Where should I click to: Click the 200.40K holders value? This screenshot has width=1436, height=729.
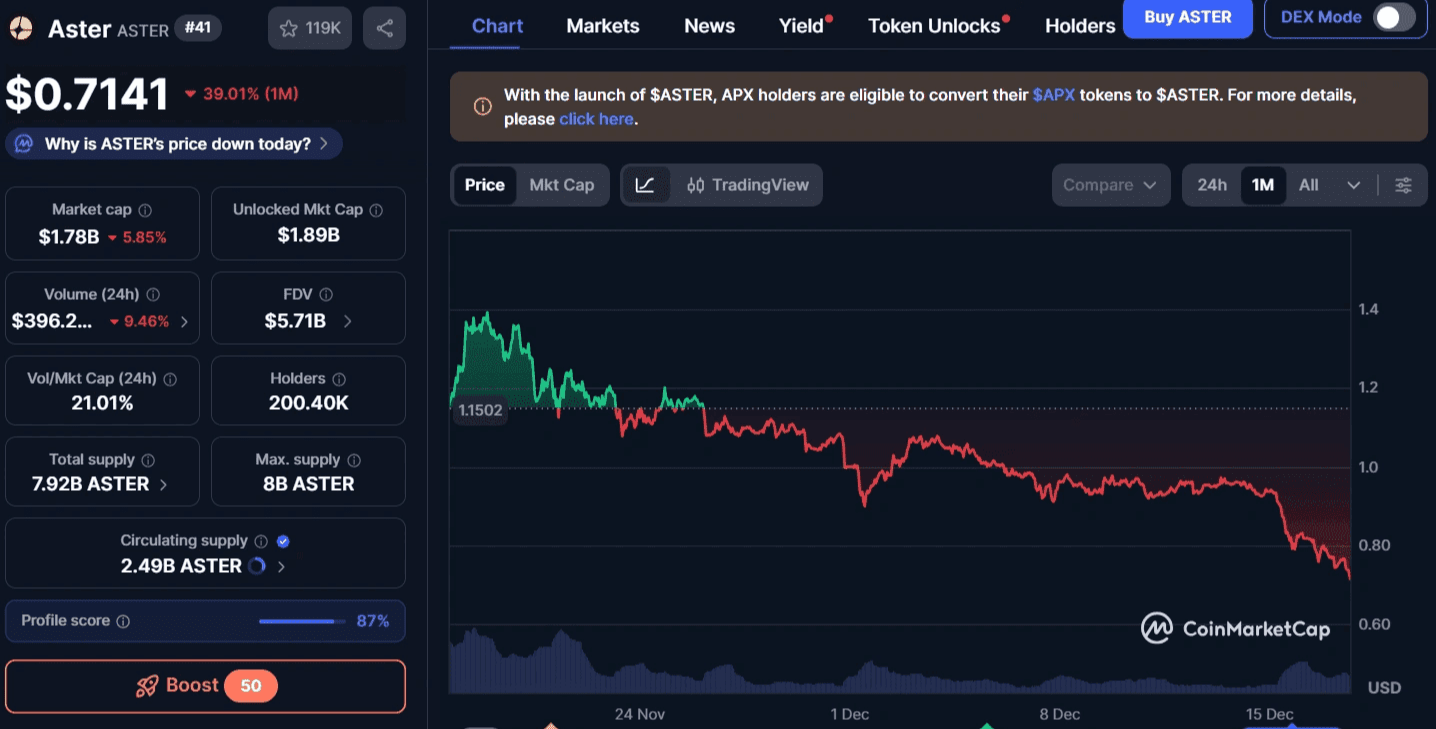pos(308,403)
